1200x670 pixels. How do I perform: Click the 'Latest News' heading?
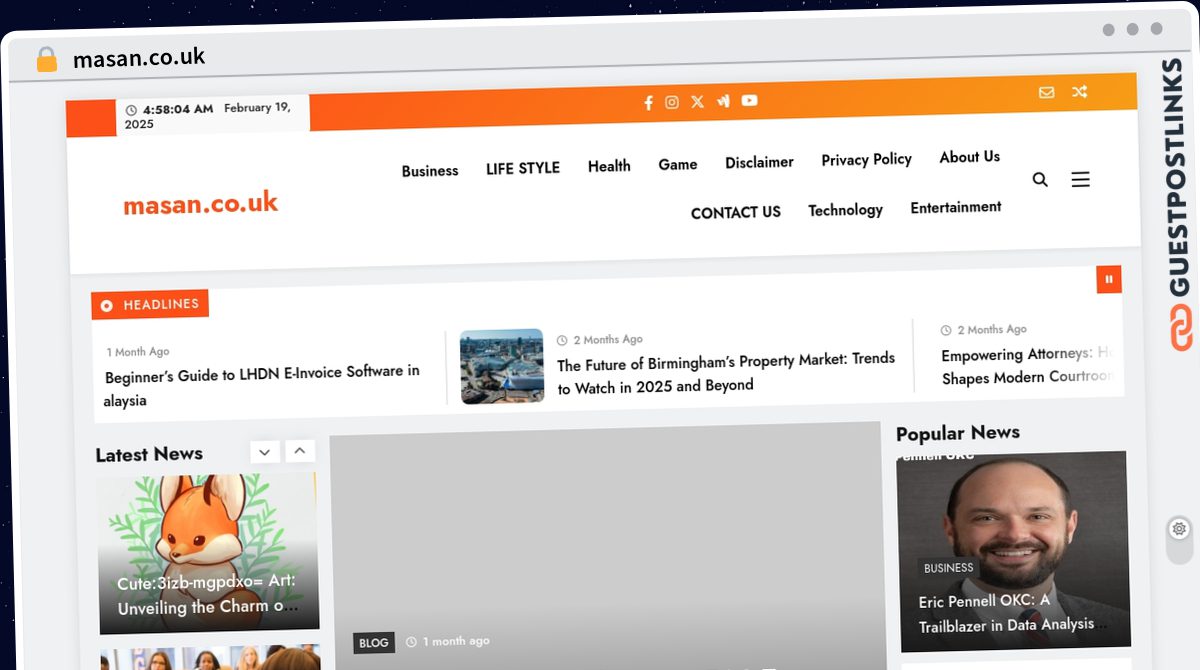pyautogui.click(x=149, y=455)
